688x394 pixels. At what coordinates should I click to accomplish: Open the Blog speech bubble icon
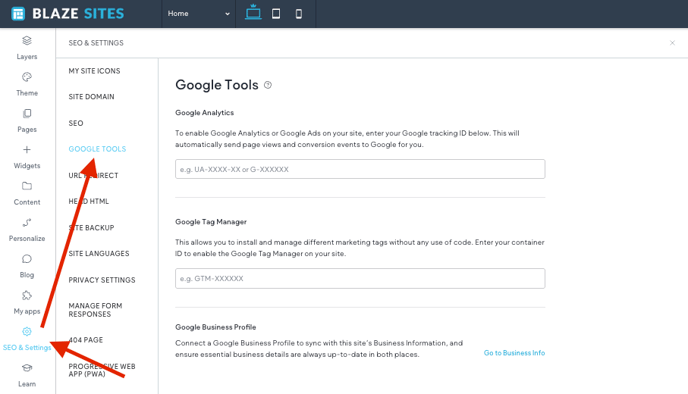[27, 259]
